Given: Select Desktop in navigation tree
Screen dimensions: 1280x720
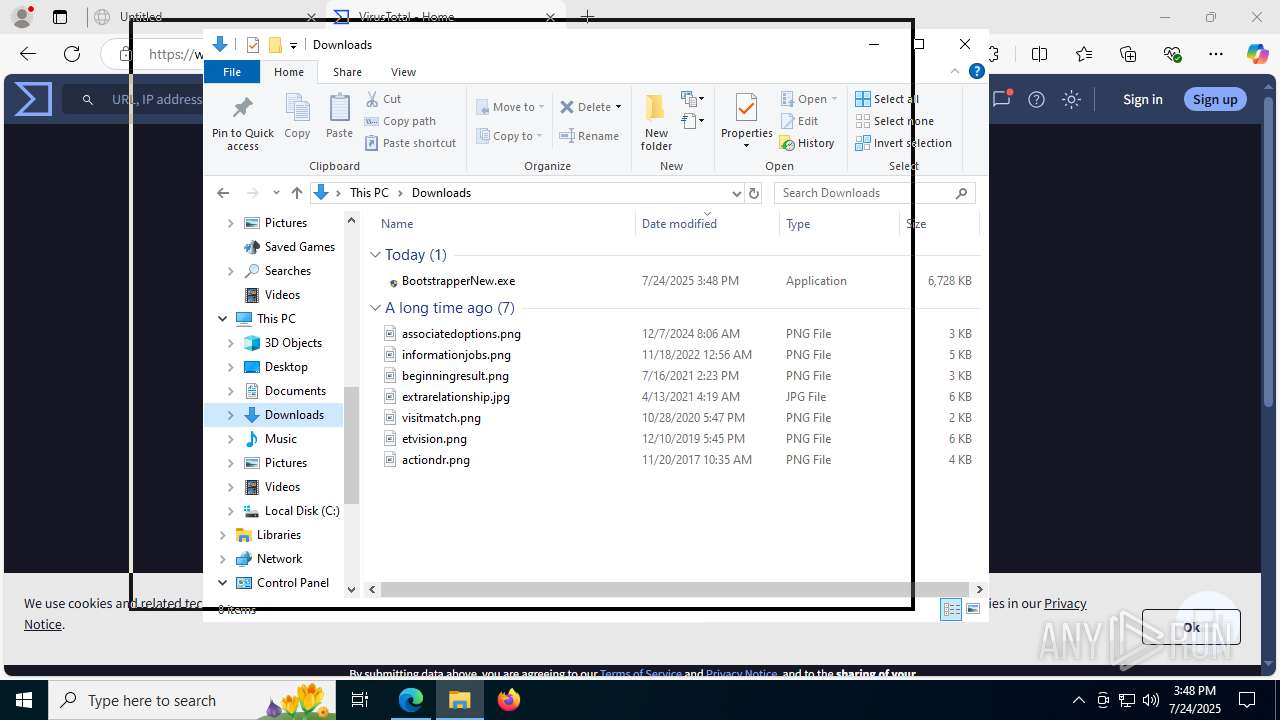Looking at the screenshot, I should point(286,367).
